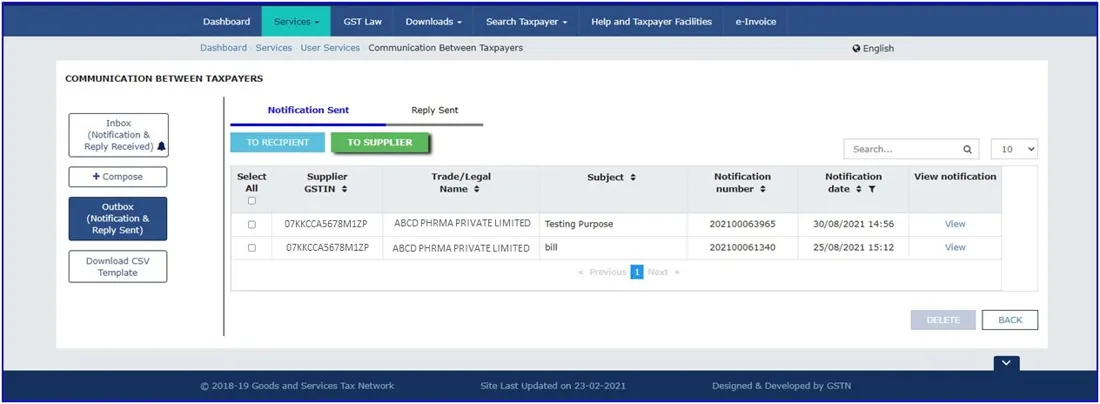1100x404 pixels.
Task: Switch to the Notification Sent tab
Action: pyautogui.click(x=308, y=110)
